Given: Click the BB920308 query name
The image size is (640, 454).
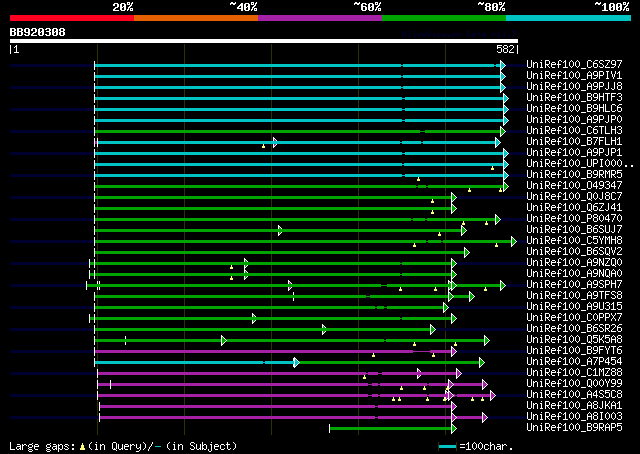Looking at the screenshot, I should click(38, 32).
